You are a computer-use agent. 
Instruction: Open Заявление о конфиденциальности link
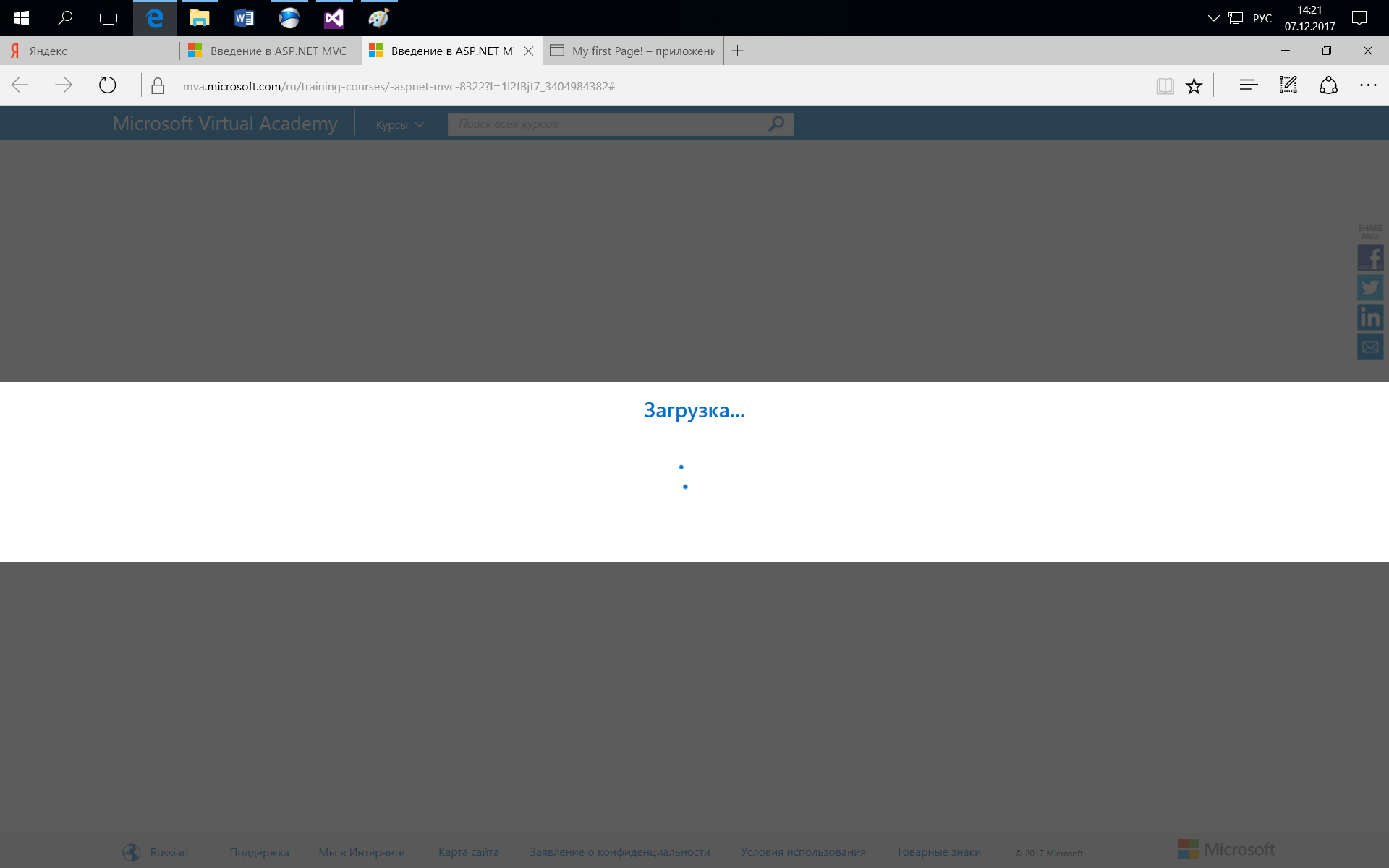[x=619, y=851]
